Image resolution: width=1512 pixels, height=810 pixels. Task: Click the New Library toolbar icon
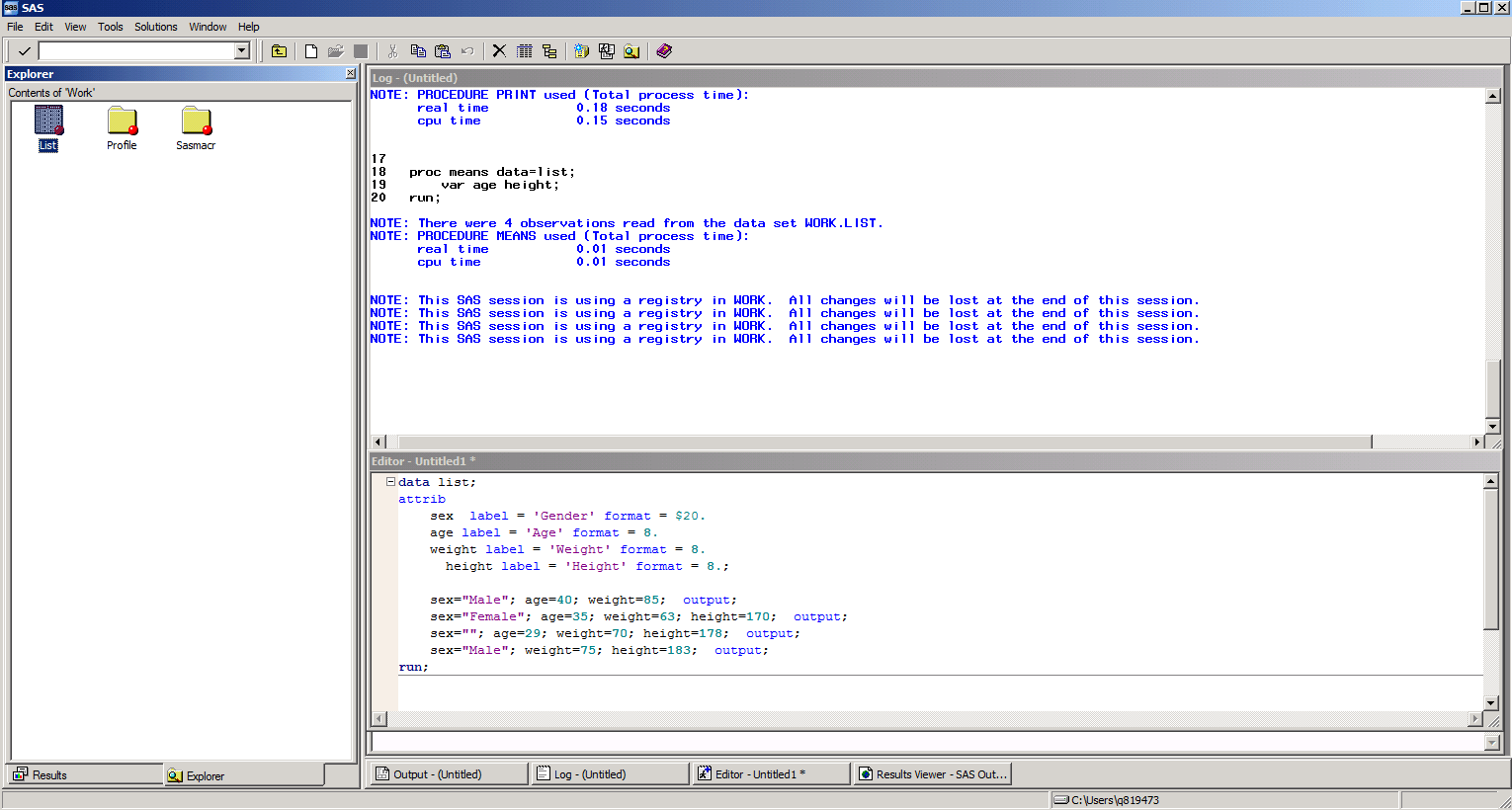(x=581, y=51)
